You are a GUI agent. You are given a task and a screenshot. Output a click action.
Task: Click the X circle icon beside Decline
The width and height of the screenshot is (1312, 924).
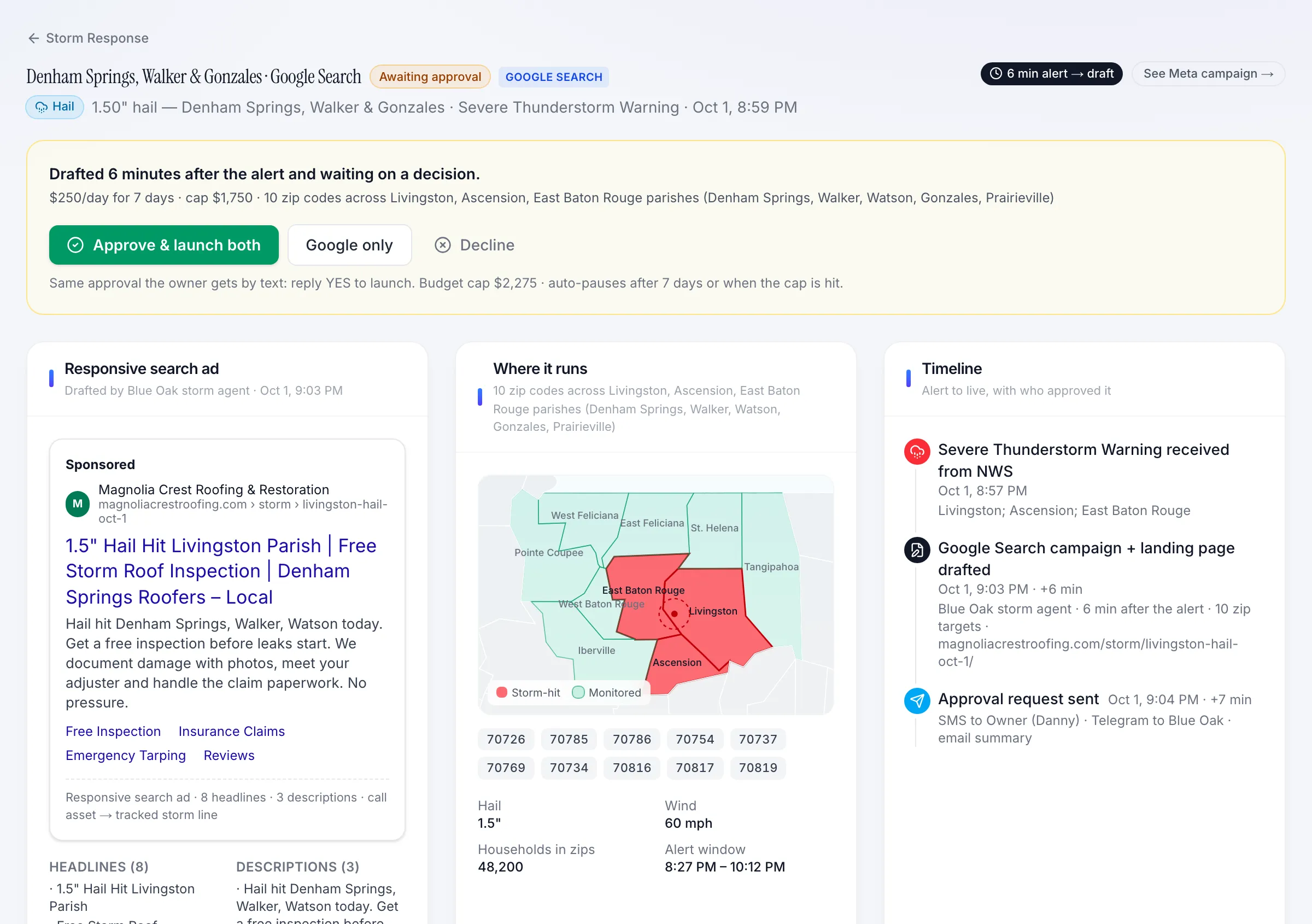click(x=442, y=245)
